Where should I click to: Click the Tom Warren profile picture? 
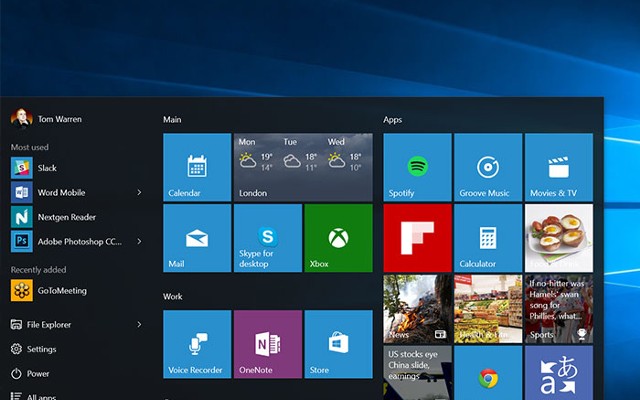coord(22,119)
